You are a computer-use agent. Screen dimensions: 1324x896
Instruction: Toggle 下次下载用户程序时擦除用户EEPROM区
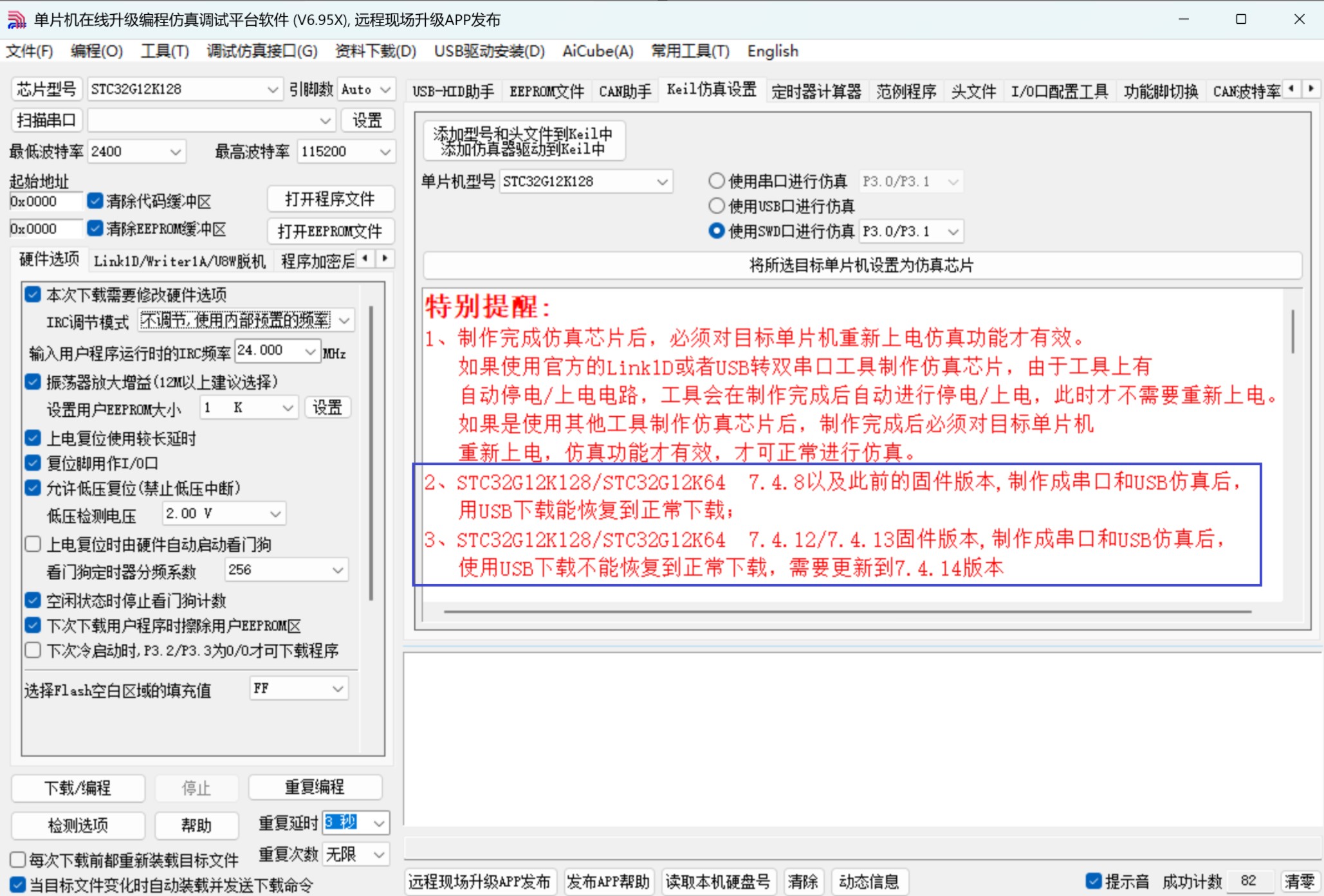[x=33, y=625]
